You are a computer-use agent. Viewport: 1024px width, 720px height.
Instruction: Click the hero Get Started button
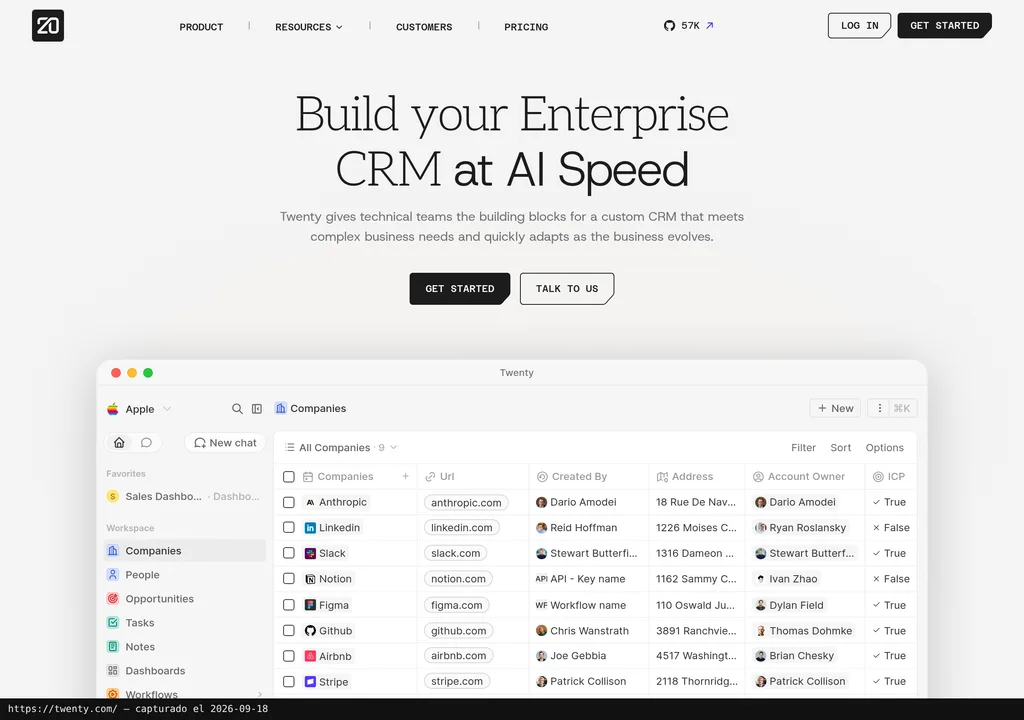pyautogui.click(x=460, y=289)
